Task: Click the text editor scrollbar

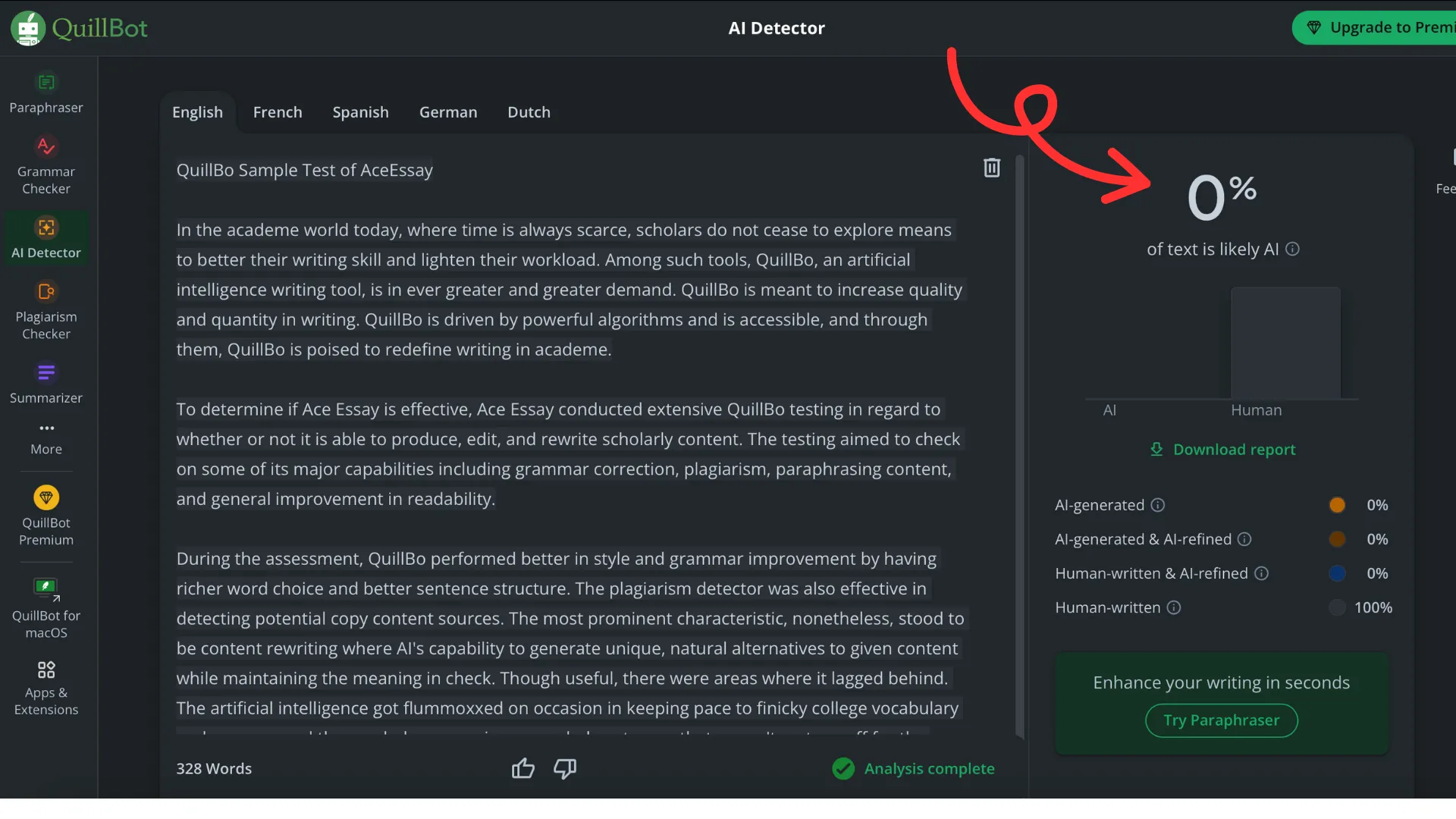Action: (x=1020, y=447)
